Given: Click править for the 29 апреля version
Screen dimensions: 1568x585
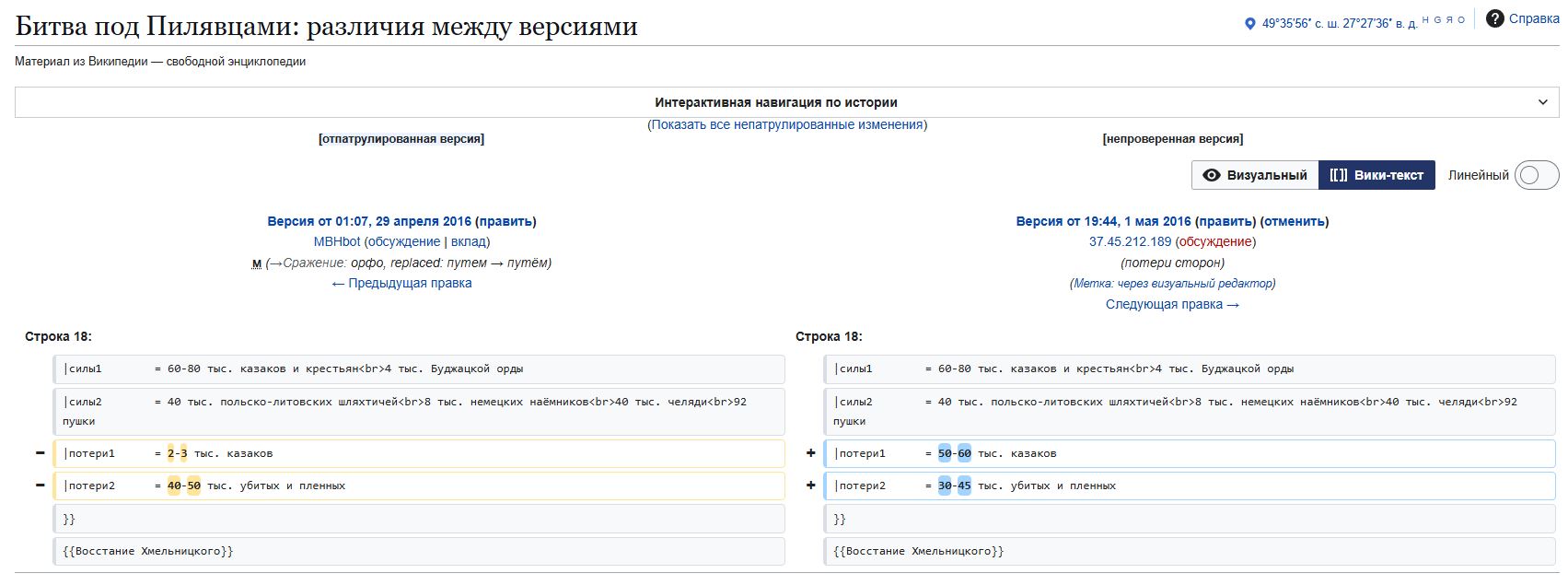Looking at the screenshot, I should click(505, 221).
